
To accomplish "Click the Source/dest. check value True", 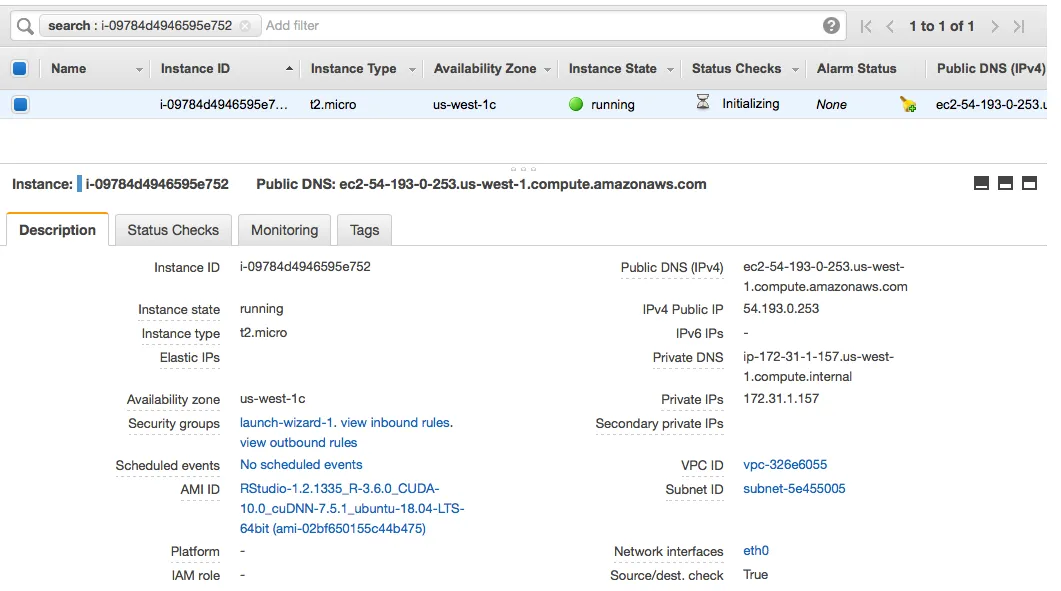I will [x=755, y=574].
